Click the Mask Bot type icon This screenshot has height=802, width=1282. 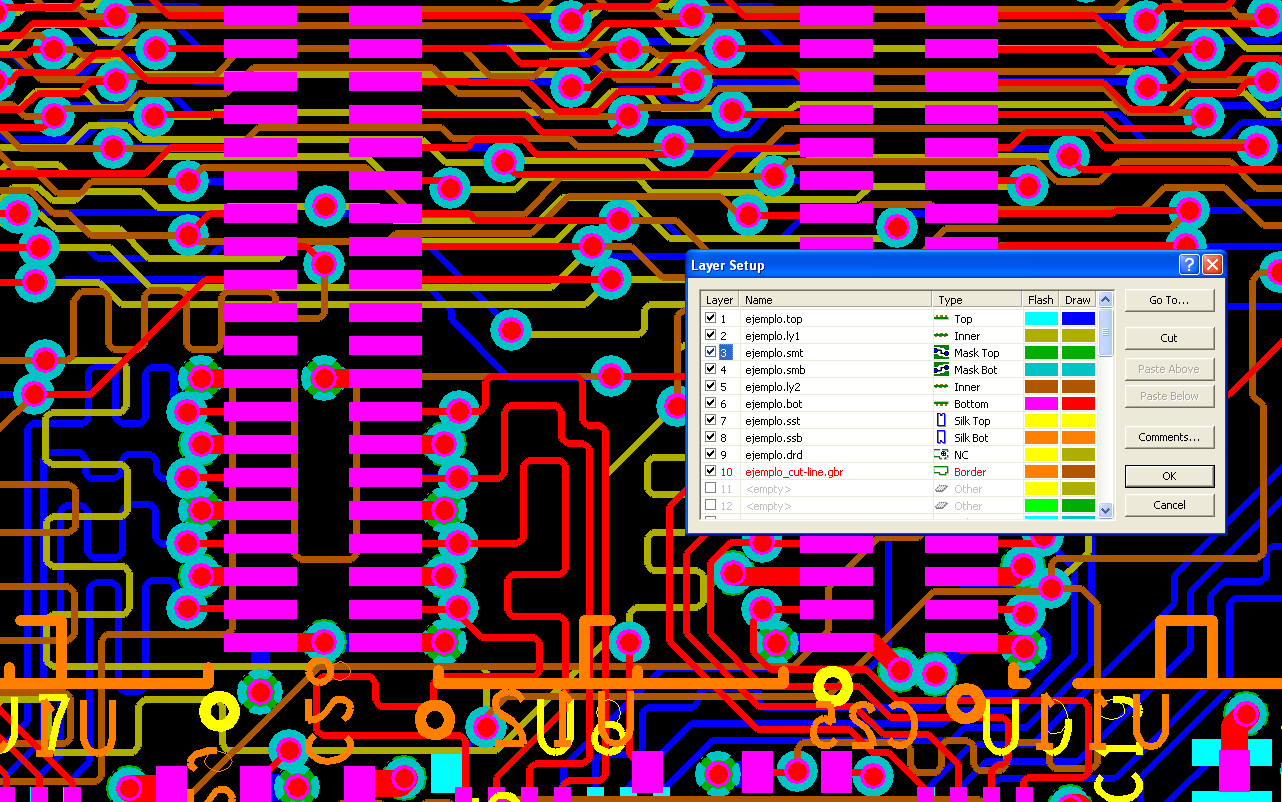point(940,370)
